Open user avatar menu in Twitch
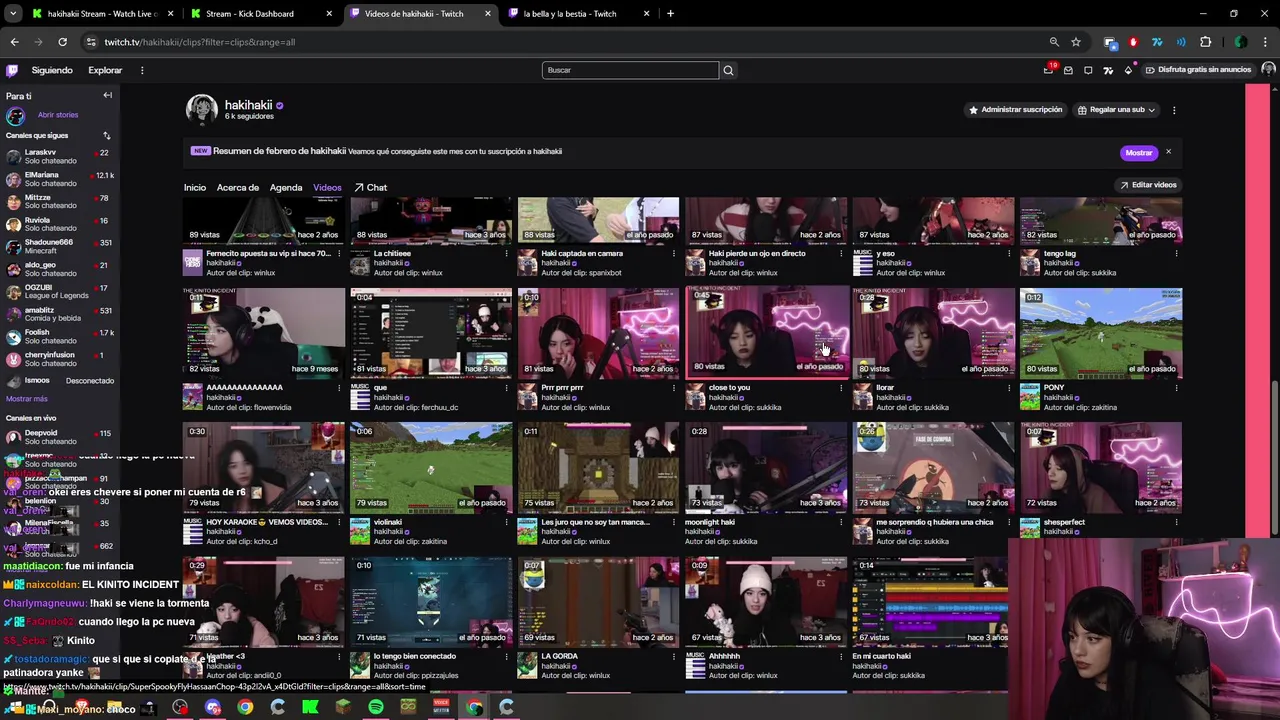The image size is (1280, 720). point(1268,70)
